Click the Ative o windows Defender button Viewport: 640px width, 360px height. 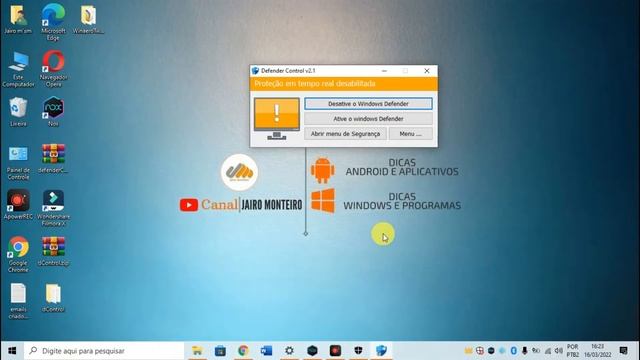pyautogui.click(x=368, y=119)
